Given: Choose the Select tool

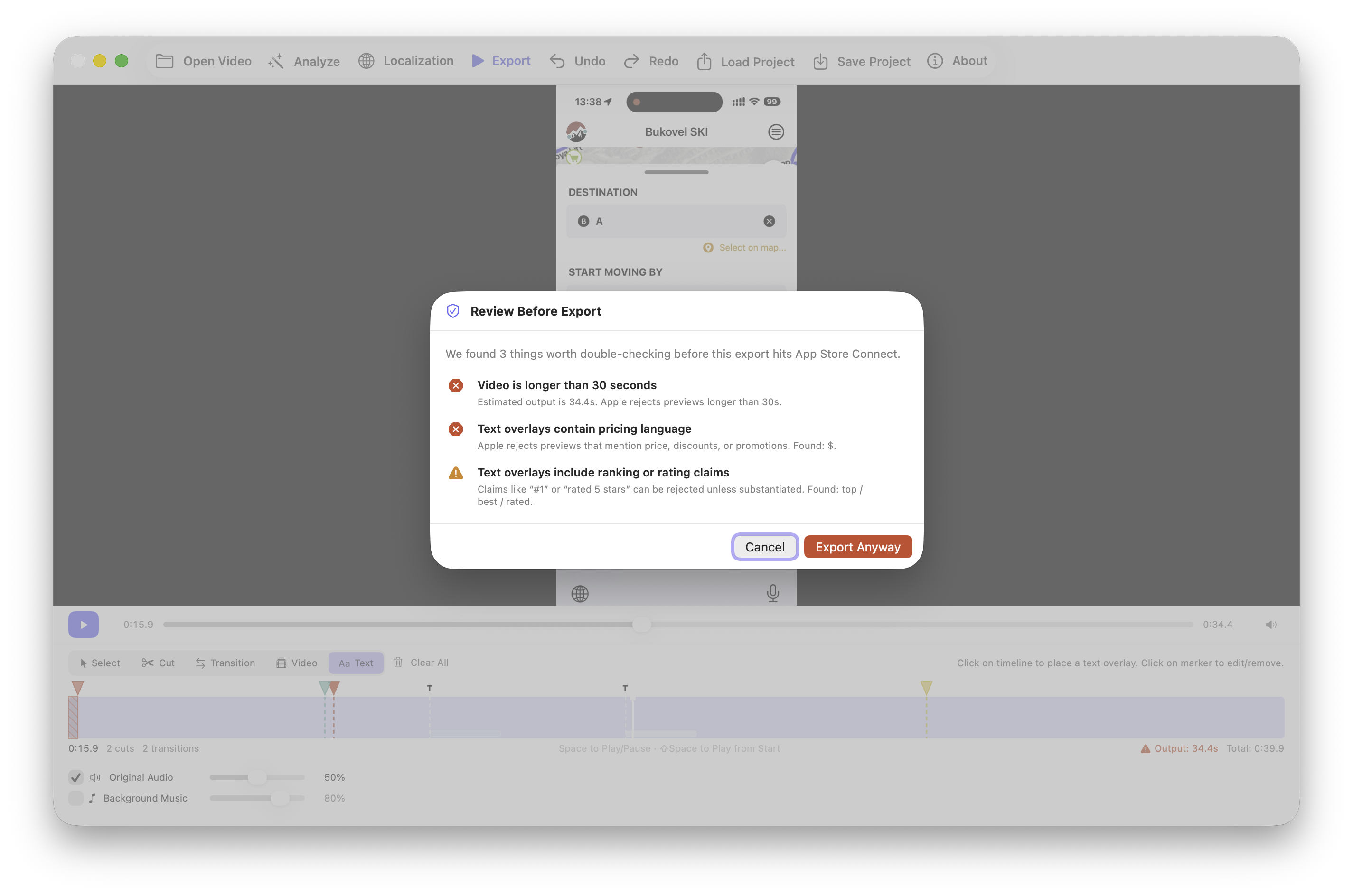Looking at the screenshot, I should pos(100,663).
